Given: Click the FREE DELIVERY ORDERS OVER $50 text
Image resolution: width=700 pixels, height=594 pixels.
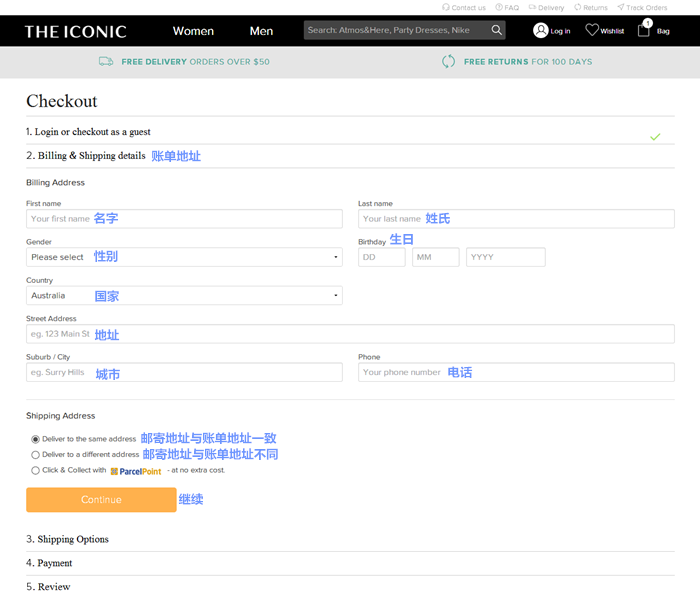Looking at the screenshot, I should click(x=196, y=62).
